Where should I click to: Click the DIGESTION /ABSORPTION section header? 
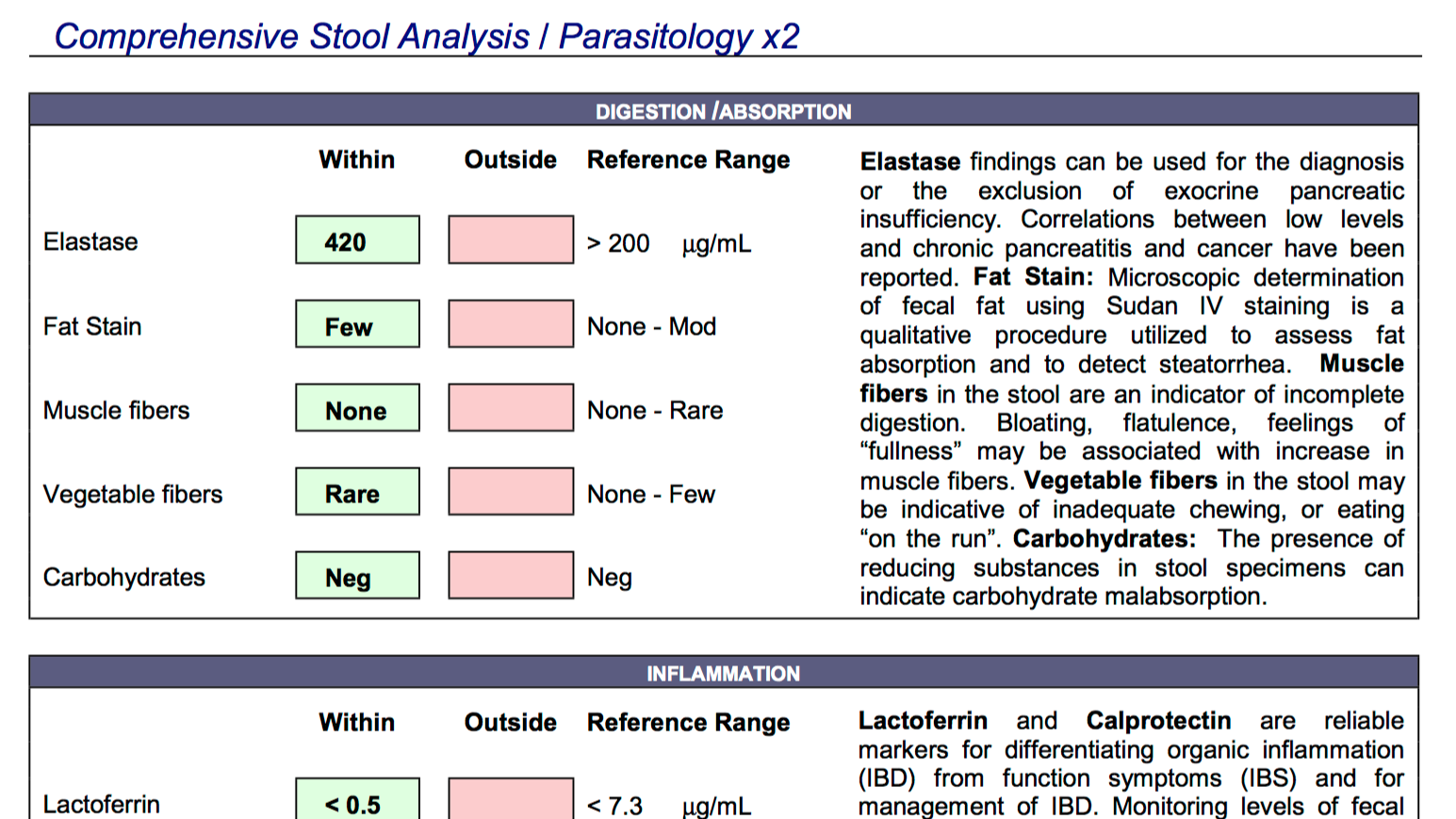[x=724, y=110]
